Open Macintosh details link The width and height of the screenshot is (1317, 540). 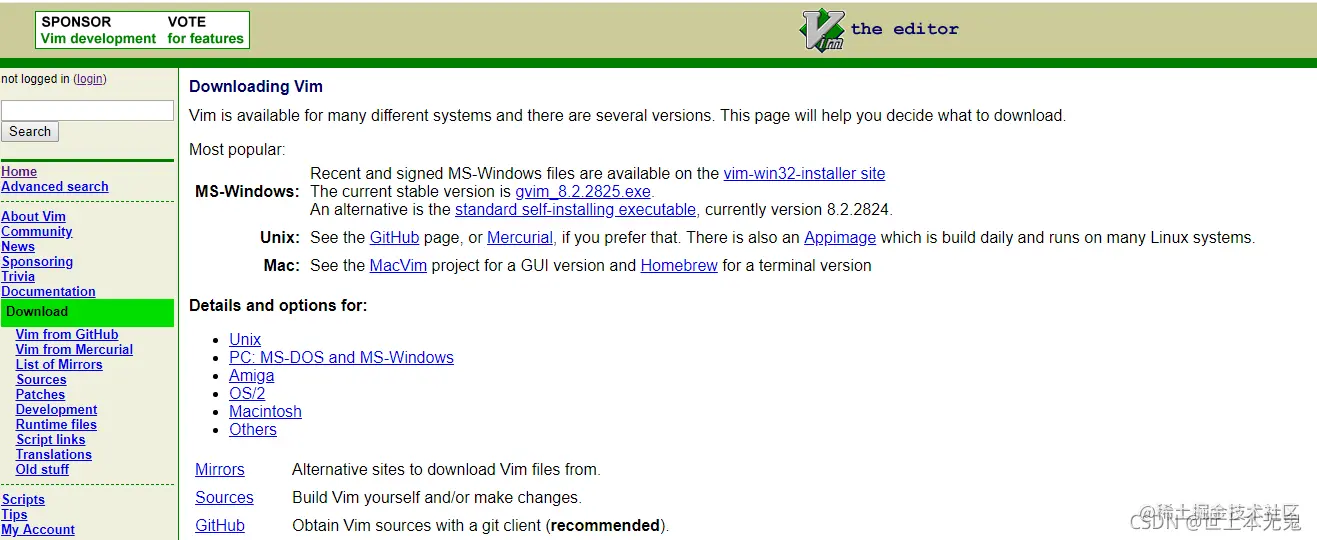pos(265,412)
